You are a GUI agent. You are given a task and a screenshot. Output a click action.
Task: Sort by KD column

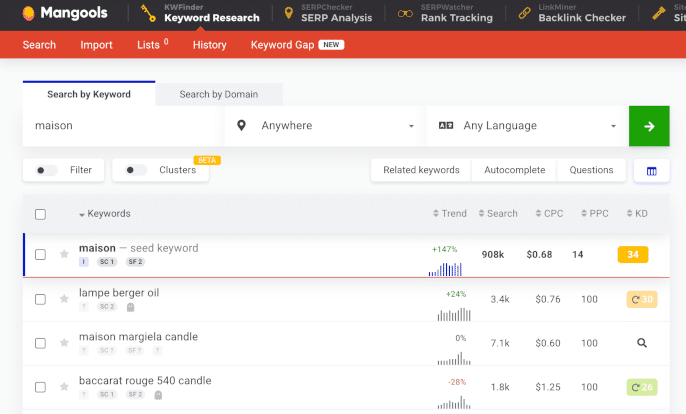pyautogui.click(x=637, y=214)
